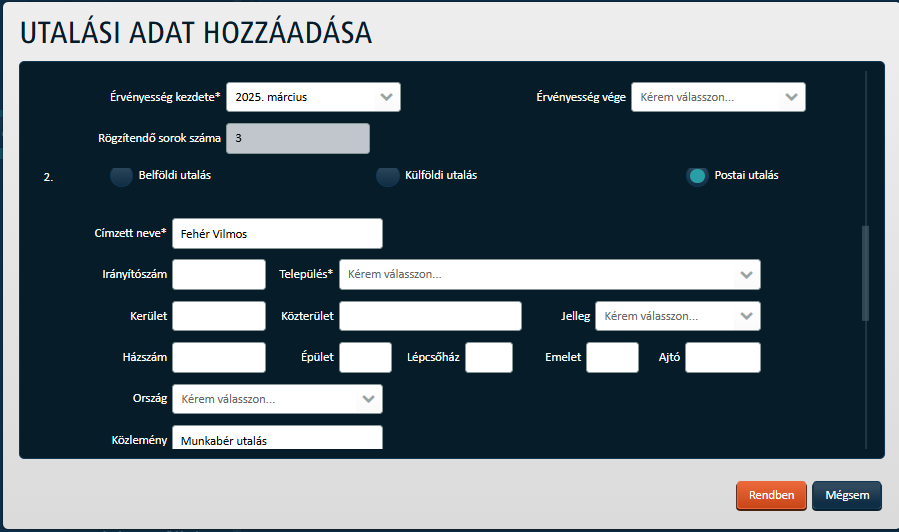This screenshot has width=899, height=532.
Task: Open the Érvényesség kezdete dropdown
Action: [x=313, y=97]
